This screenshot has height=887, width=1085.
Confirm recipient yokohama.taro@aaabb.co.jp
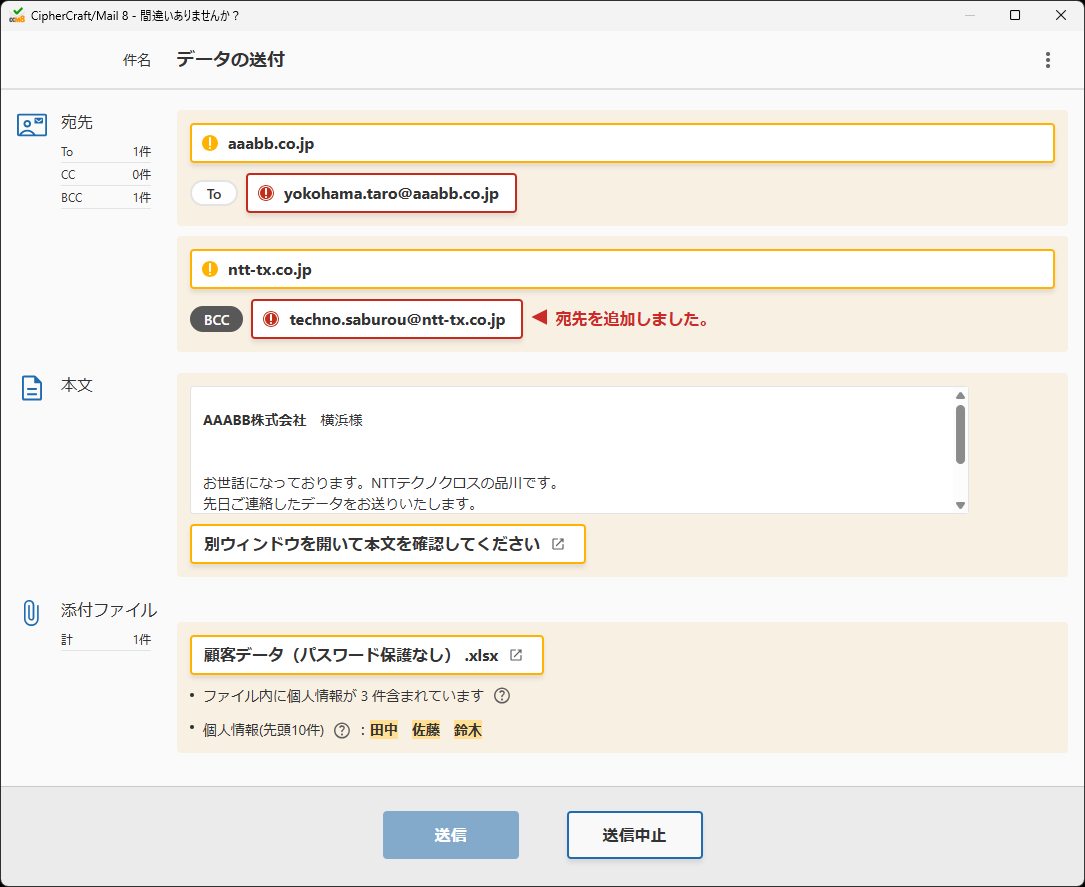point(380,193)
